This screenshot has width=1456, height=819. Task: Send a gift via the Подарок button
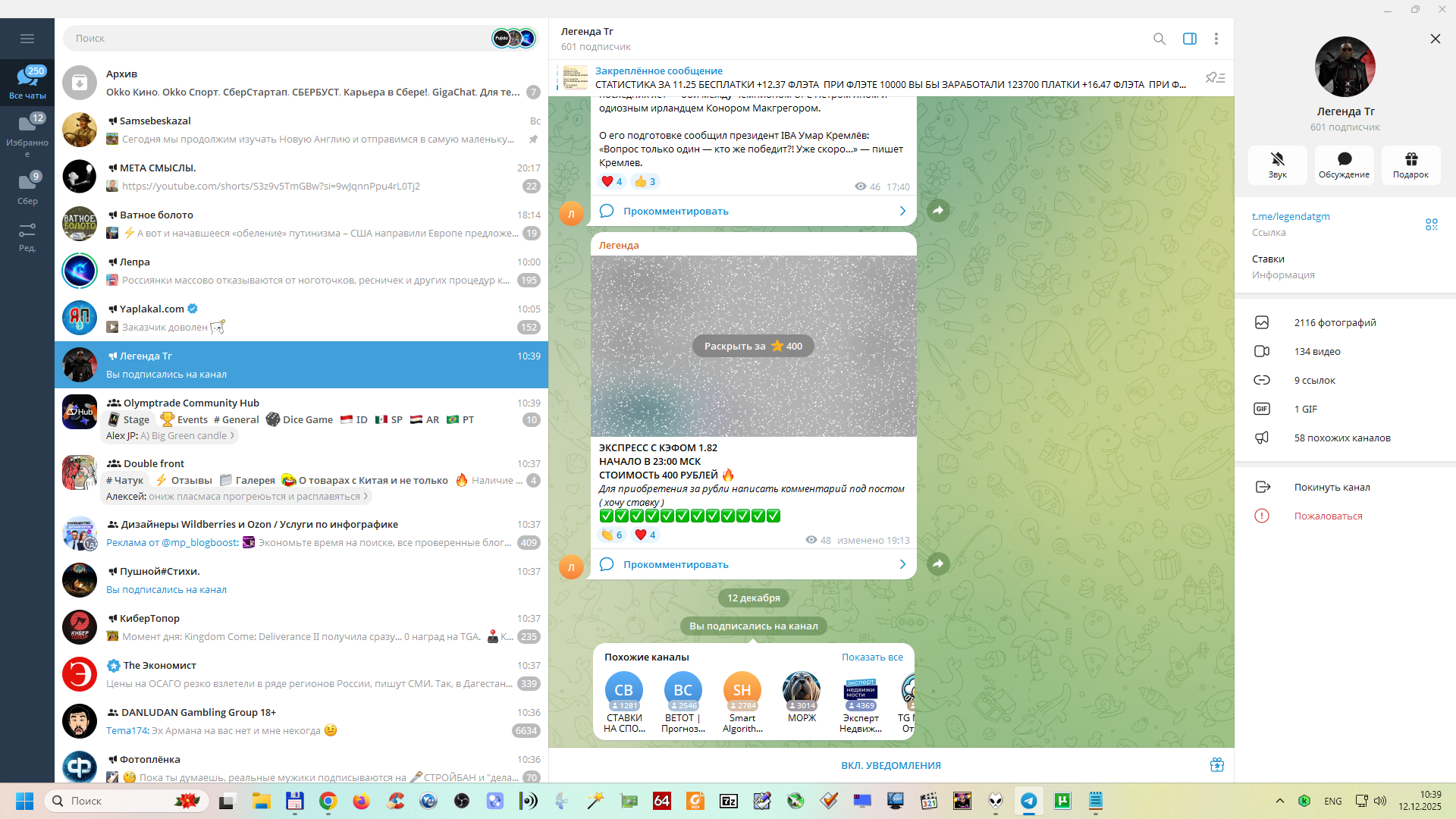(x=1410, y=165)
